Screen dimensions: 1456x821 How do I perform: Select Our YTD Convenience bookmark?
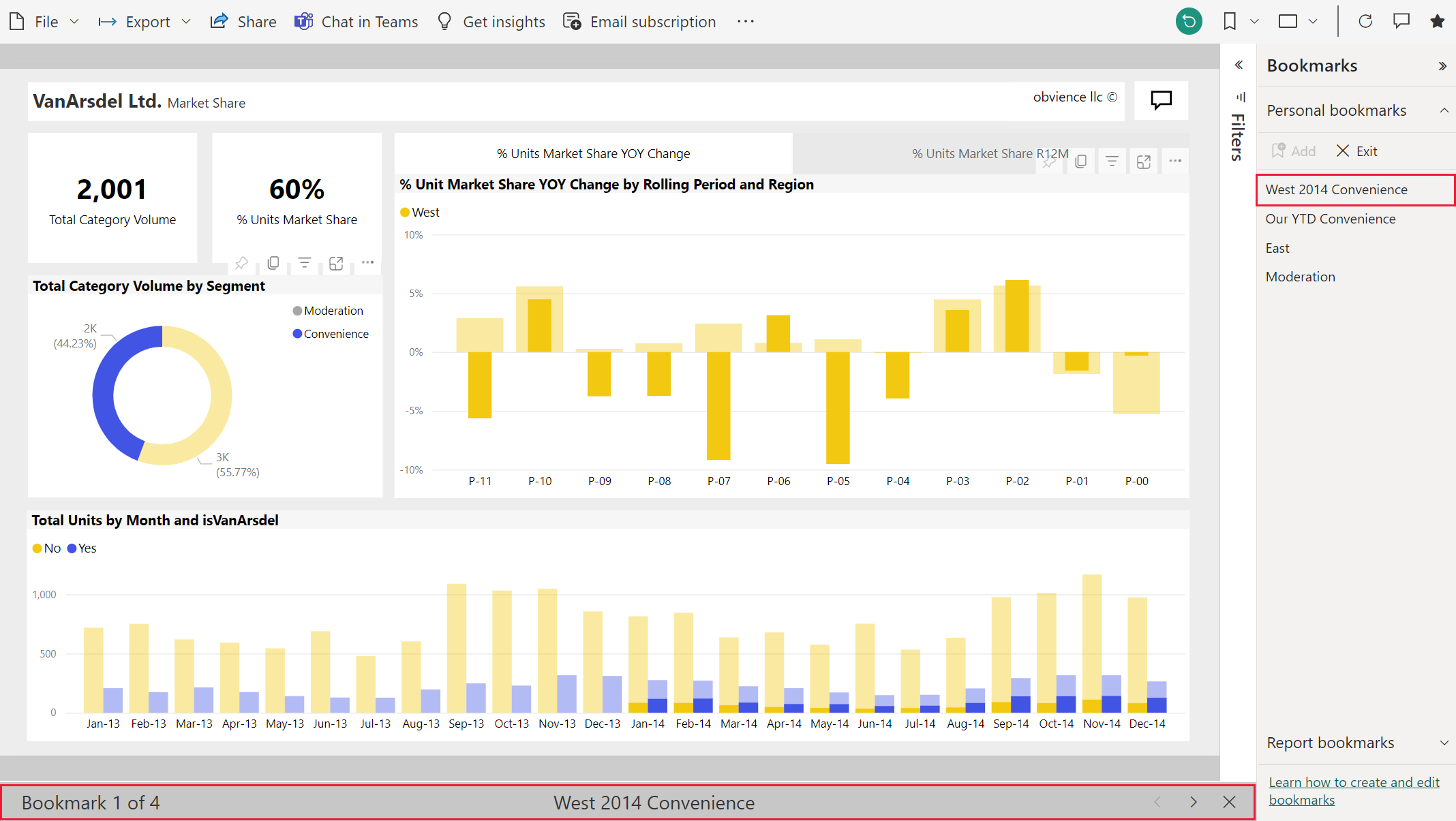[x=1331, y=218]
